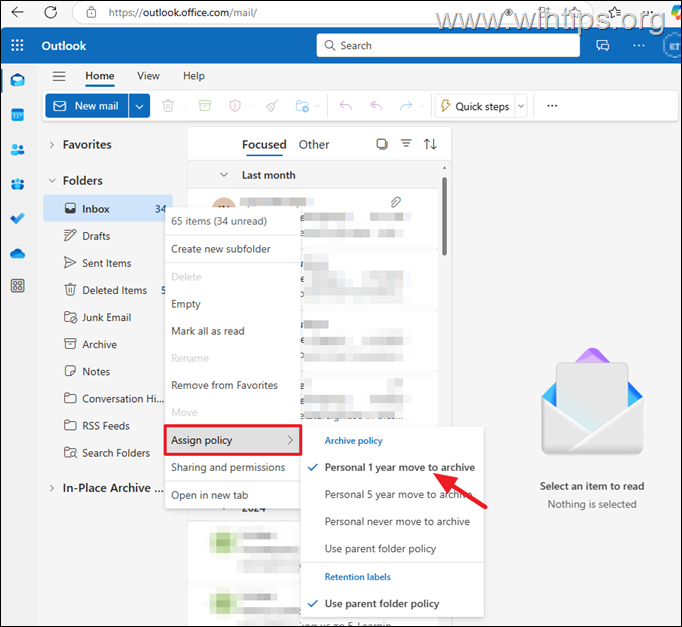Open OneDrive cloud icon in rail
Viewport: 682px width, 627px height.
17,253
